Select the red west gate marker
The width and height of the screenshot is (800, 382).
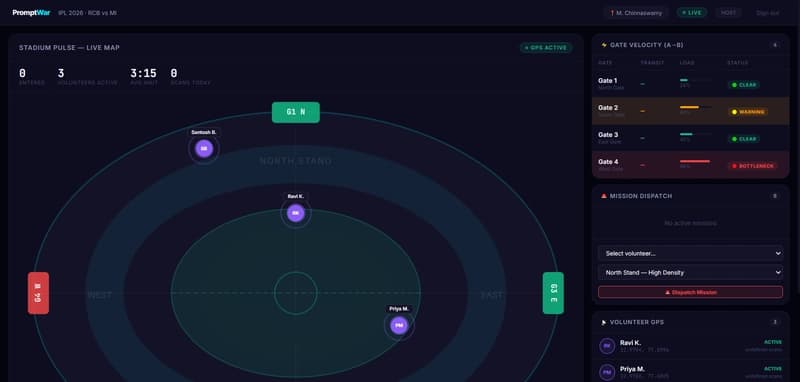coord(38,293)
